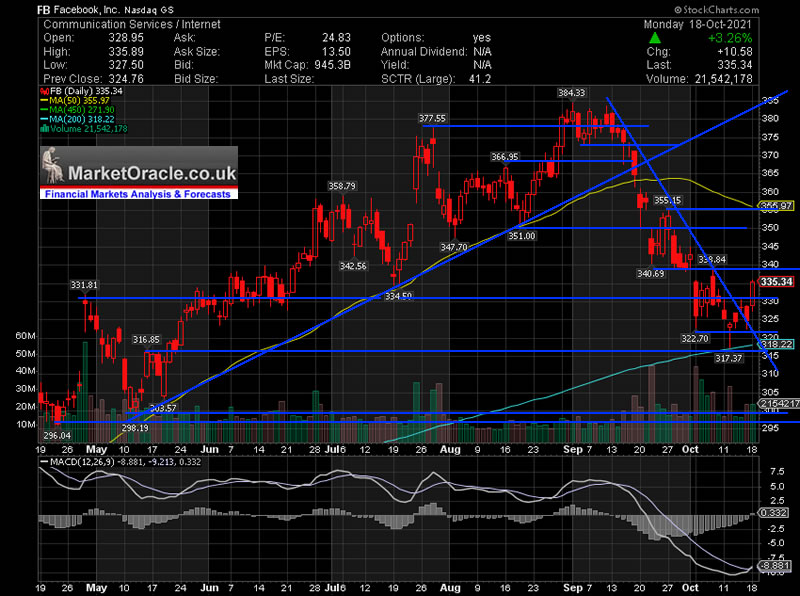Click the MarketOracle.co.uk site name text

(x=154, y=171)
